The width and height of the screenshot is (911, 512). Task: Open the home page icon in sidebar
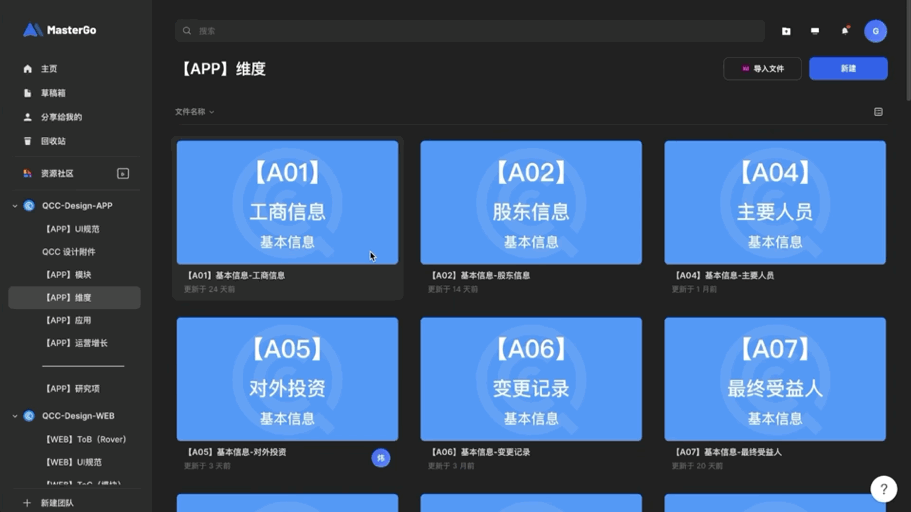point(27,69)
